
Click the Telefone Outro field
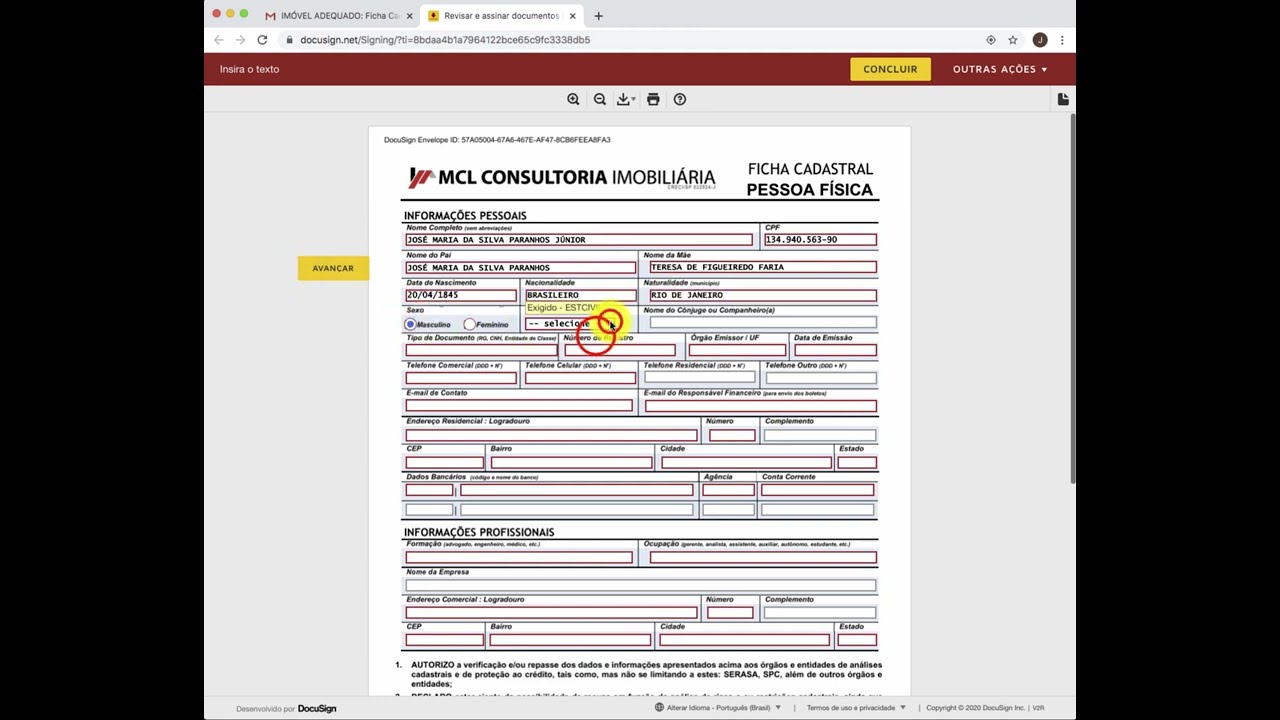point(820,378)
